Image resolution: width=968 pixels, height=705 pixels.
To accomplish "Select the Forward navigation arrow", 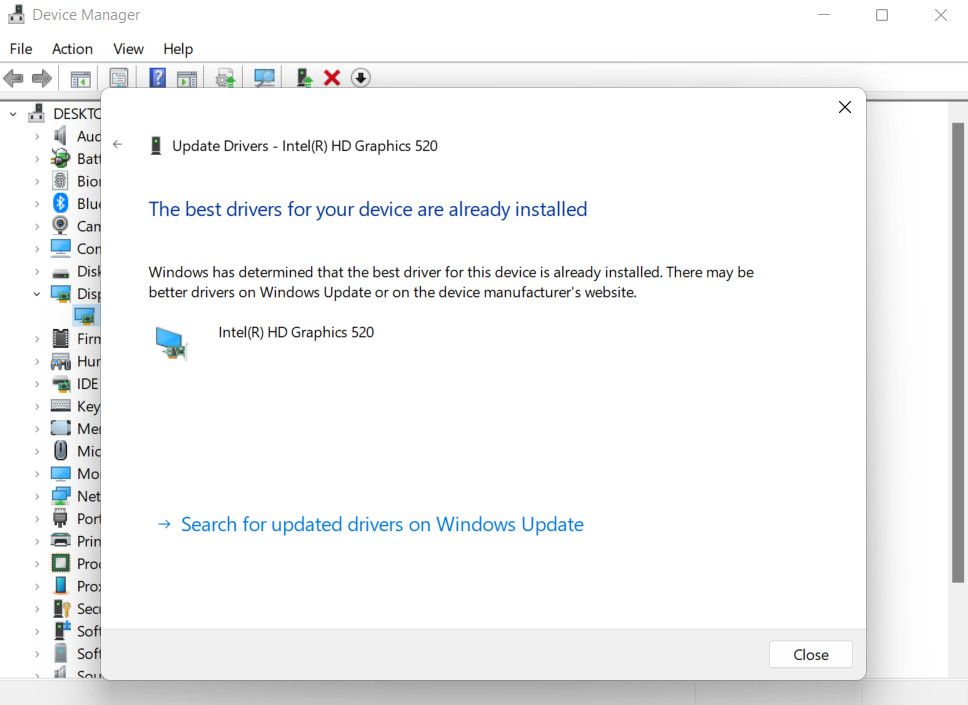I will (39, 78).
